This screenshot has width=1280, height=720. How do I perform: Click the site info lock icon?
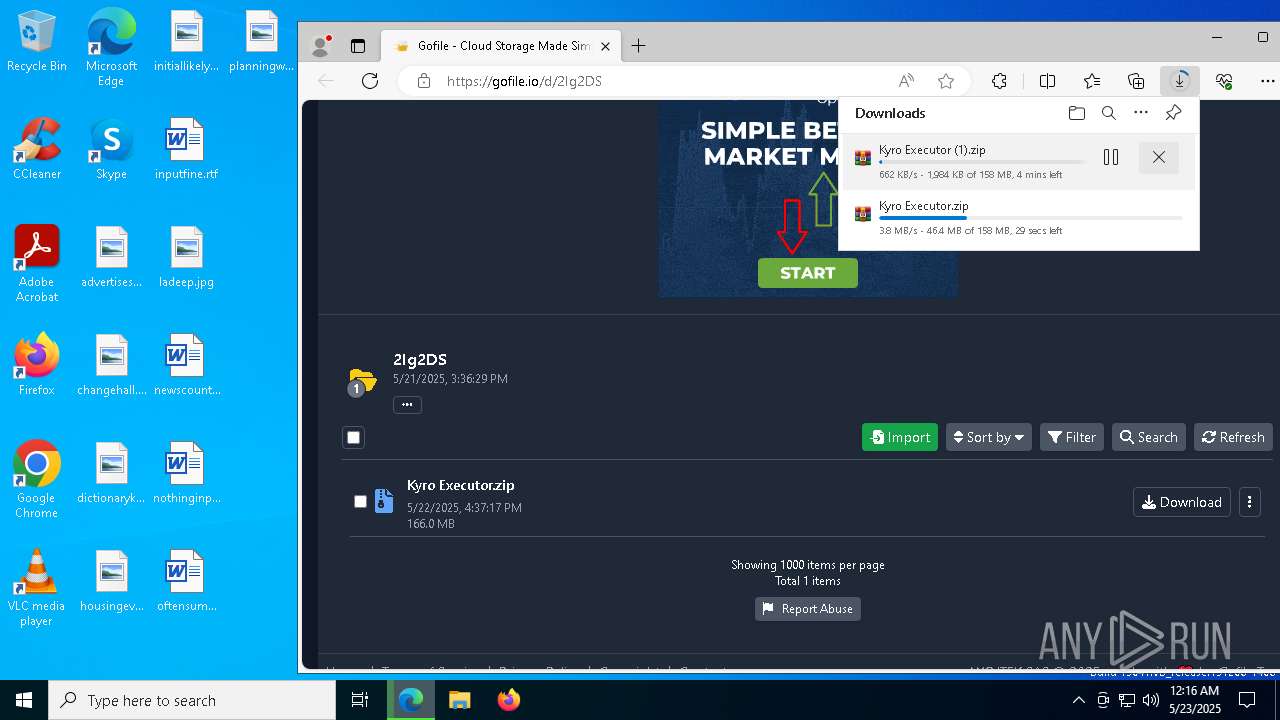(x=424, y=81)
